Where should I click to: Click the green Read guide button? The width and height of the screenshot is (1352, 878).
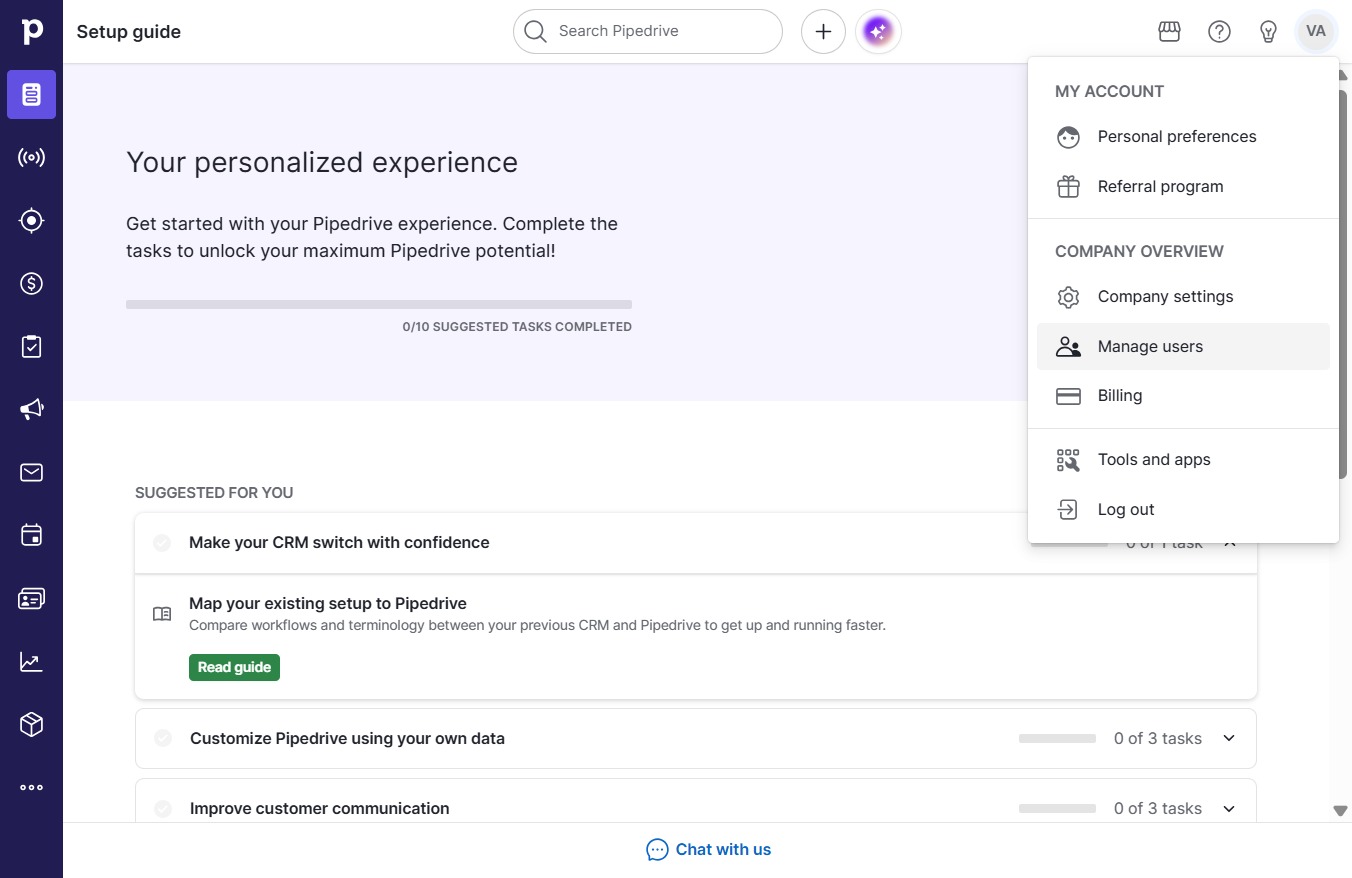234,667
